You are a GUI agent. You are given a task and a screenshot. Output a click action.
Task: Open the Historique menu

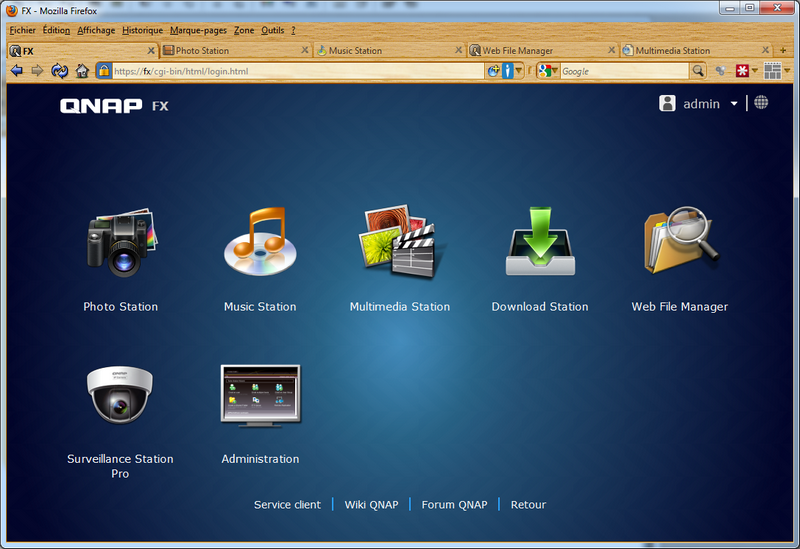tap(142, 30)
